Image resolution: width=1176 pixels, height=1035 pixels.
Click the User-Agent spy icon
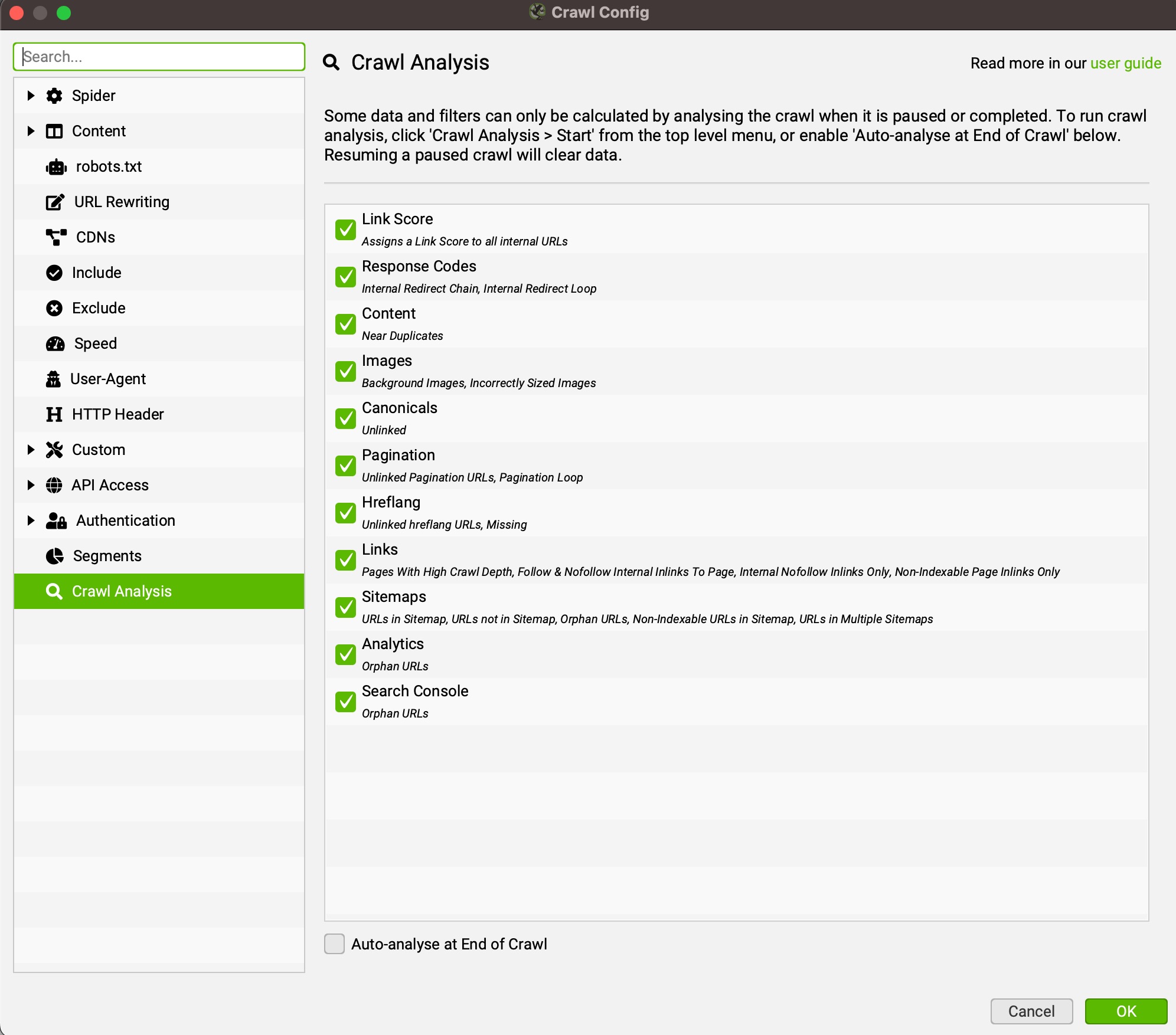coord(53,379)
